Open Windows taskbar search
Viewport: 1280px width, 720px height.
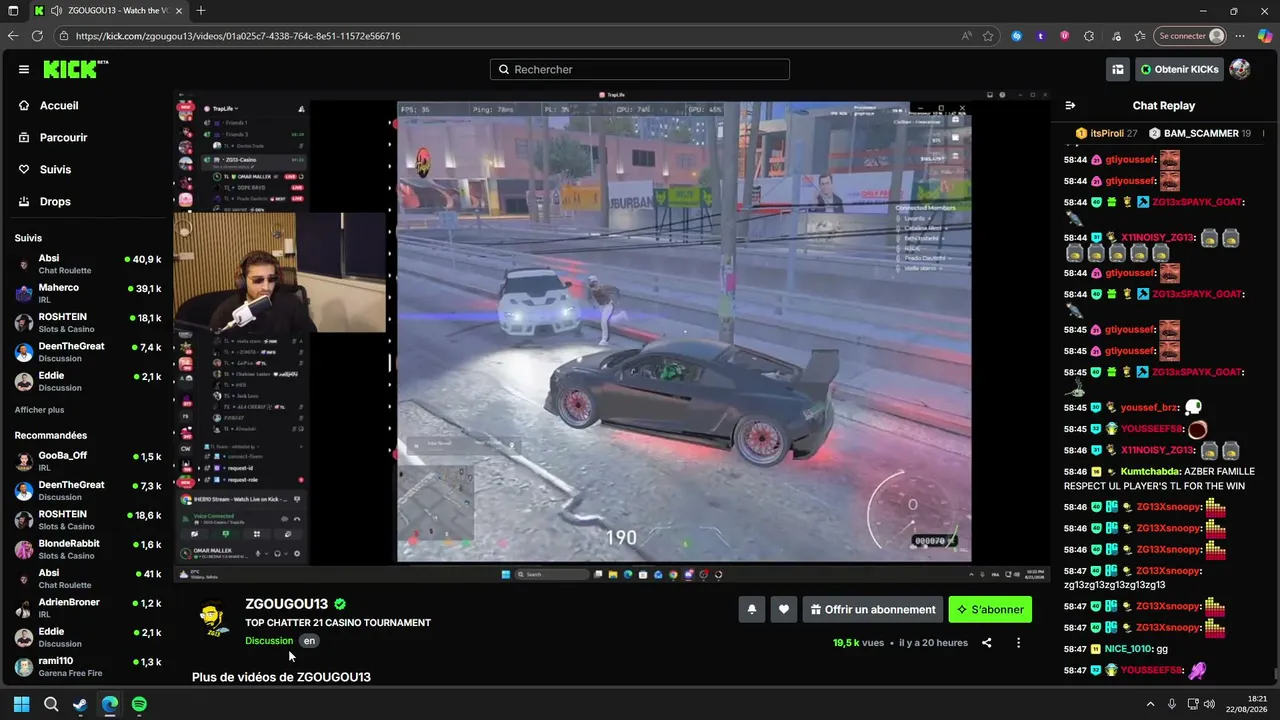pos(51,704)
